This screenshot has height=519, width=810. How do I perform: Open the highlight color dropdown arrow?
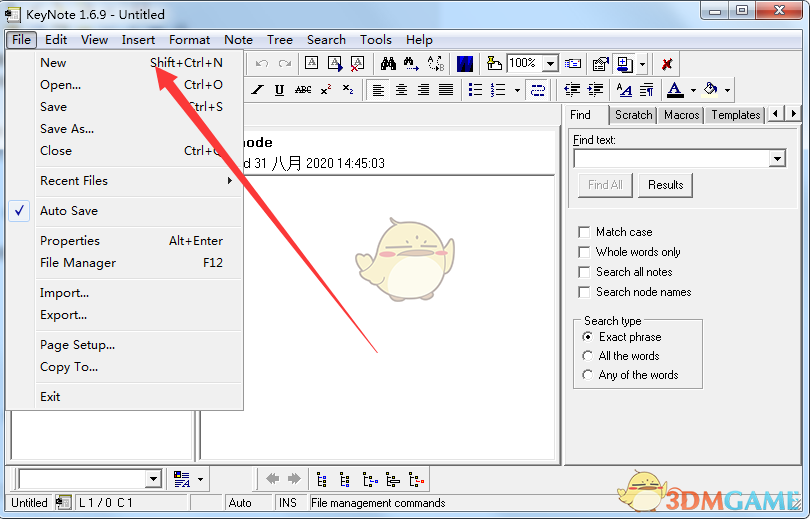click(x=727, y=90)
